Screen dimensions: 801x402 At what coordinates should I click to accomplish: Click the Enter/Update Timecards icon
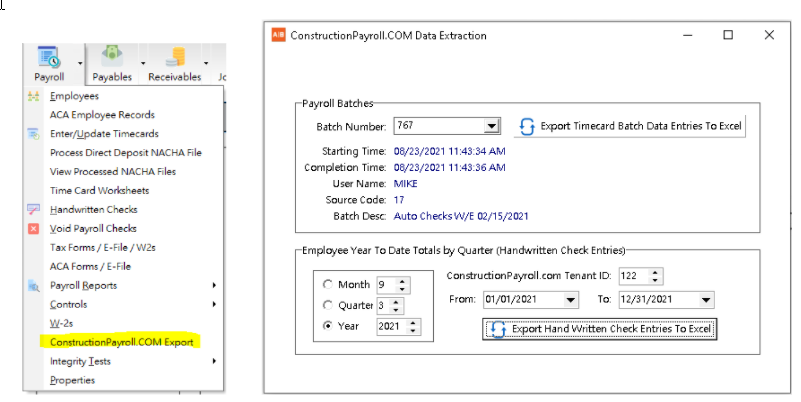(33, 134)
